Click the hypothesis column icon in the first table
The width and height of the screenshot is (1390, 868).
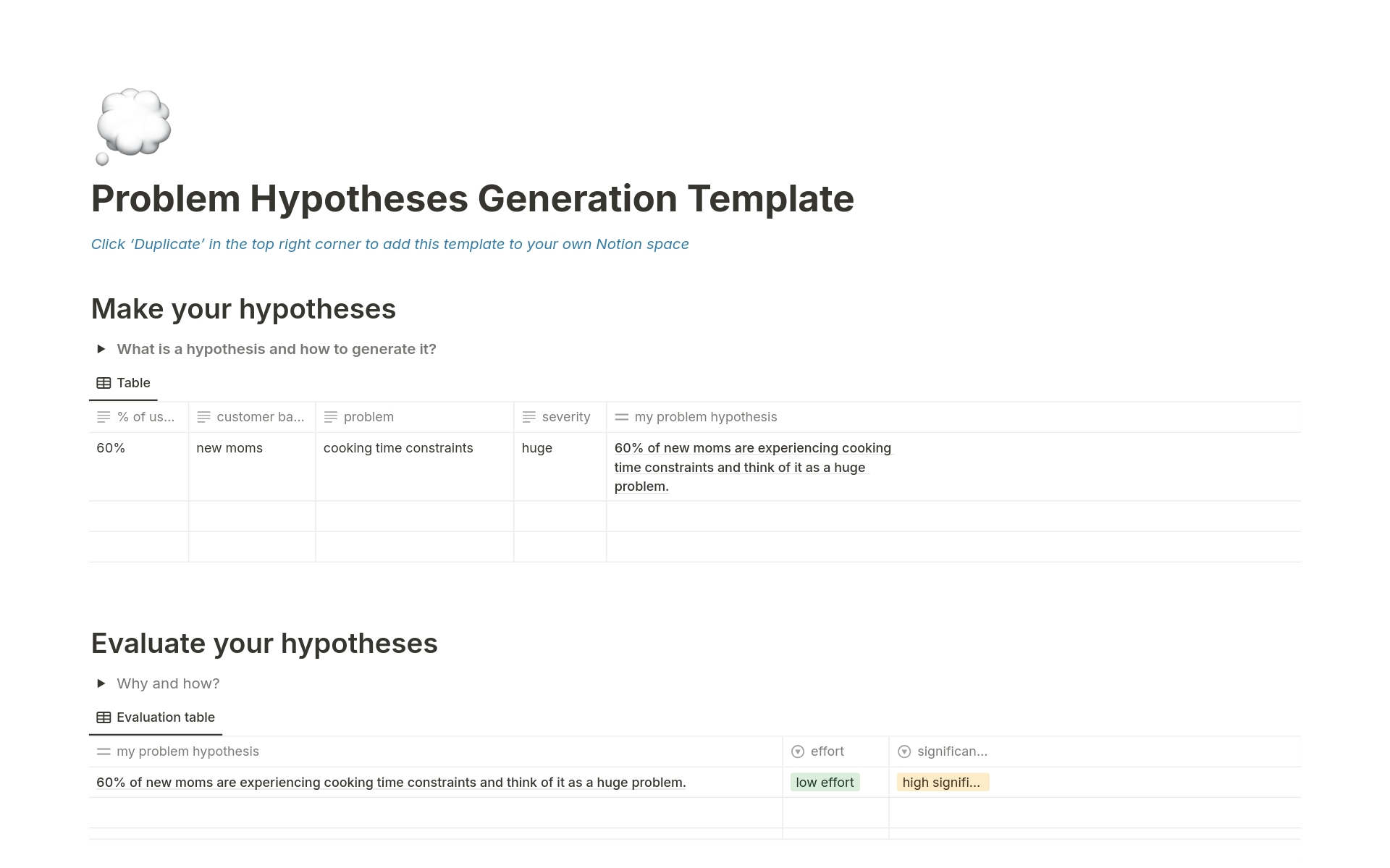click(621, 416)
